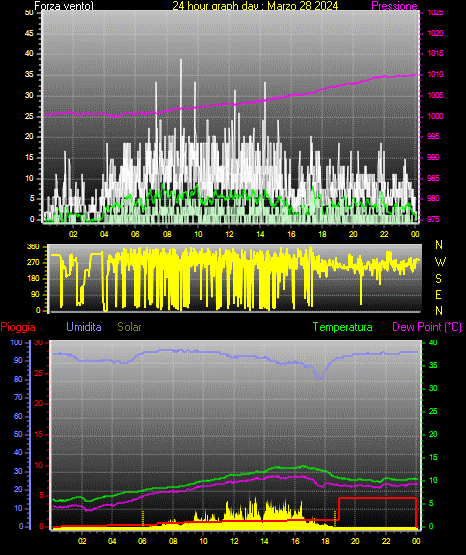Click the 18 hour marker on wind graph
The width and height of the screenshot is (466, 555).
322,234
